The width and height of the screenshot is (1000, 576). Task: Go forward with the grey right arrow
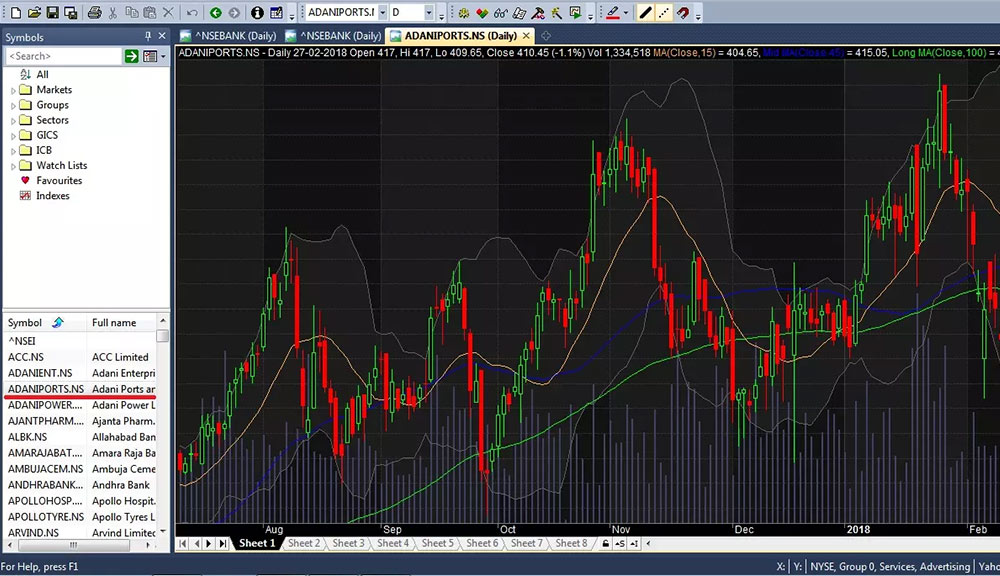[x=234, y=12]
